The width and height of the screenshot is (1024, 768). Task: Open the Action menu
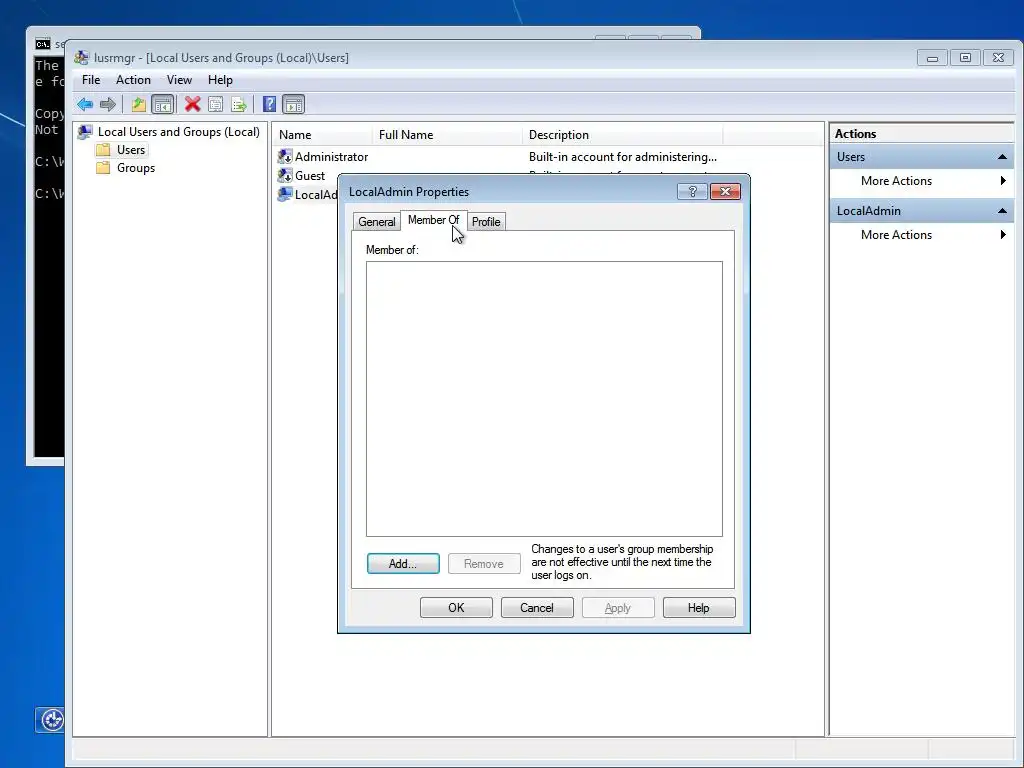click(x=133, y=80)
